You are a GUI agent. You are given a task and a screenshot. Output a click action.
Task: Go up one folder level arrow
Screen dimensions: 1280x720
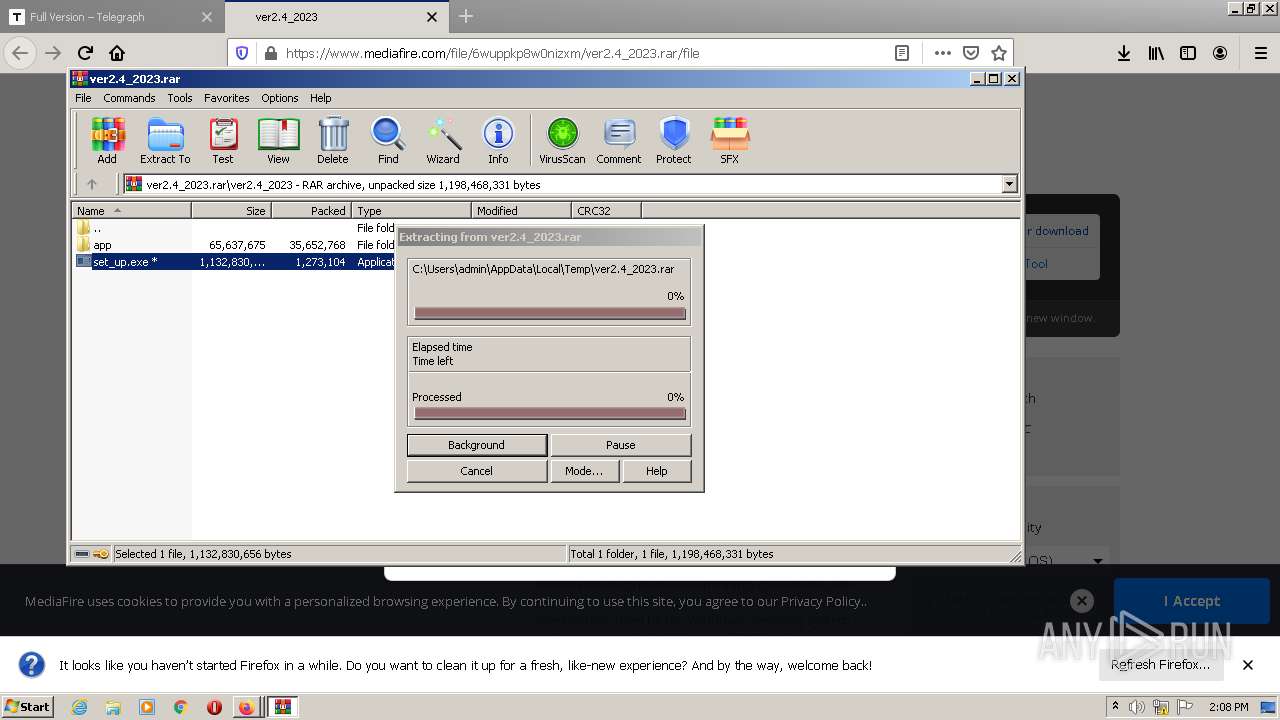(x=92, y=184)
